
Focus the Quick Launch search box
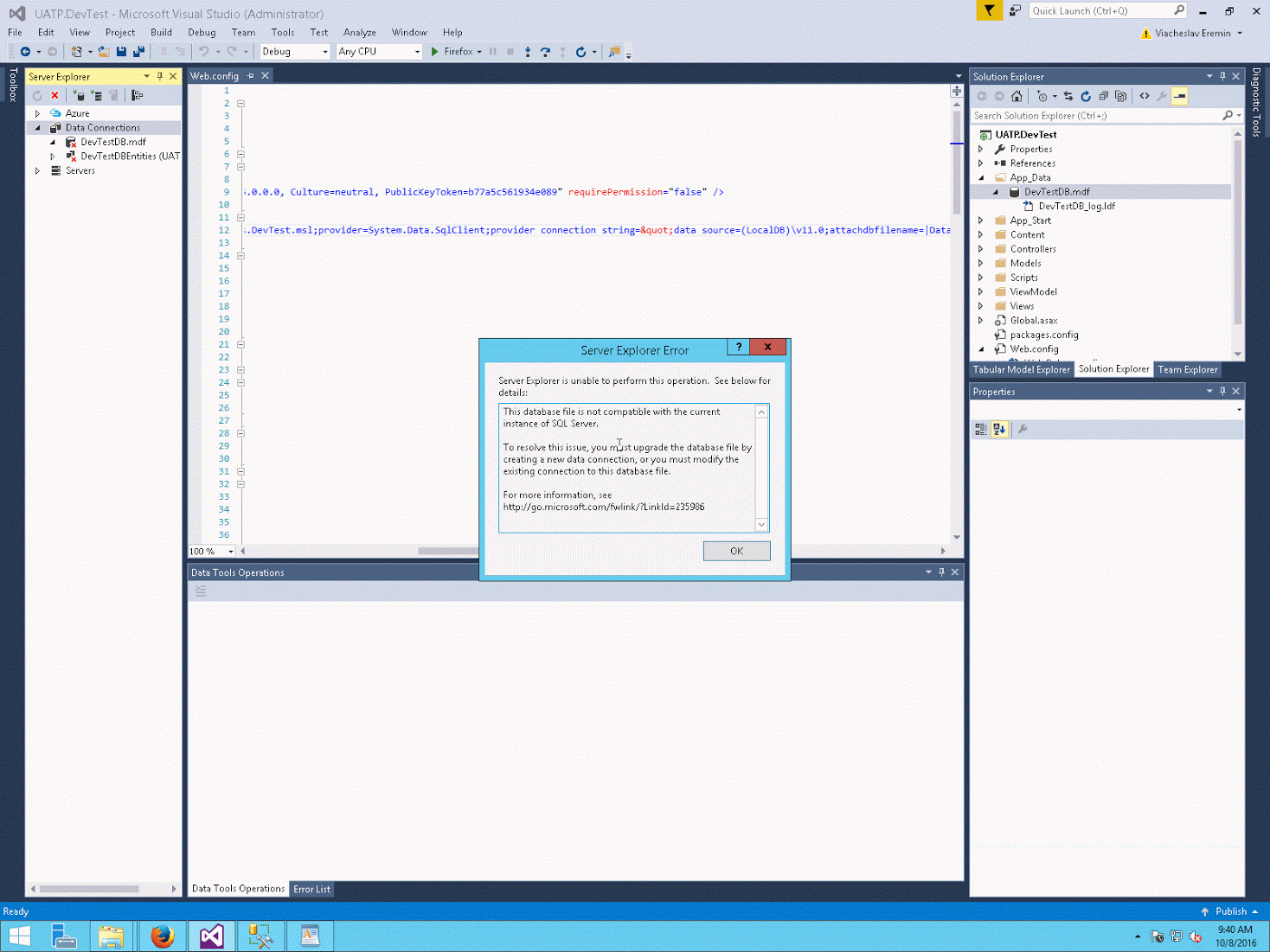tap(1101, 10)
